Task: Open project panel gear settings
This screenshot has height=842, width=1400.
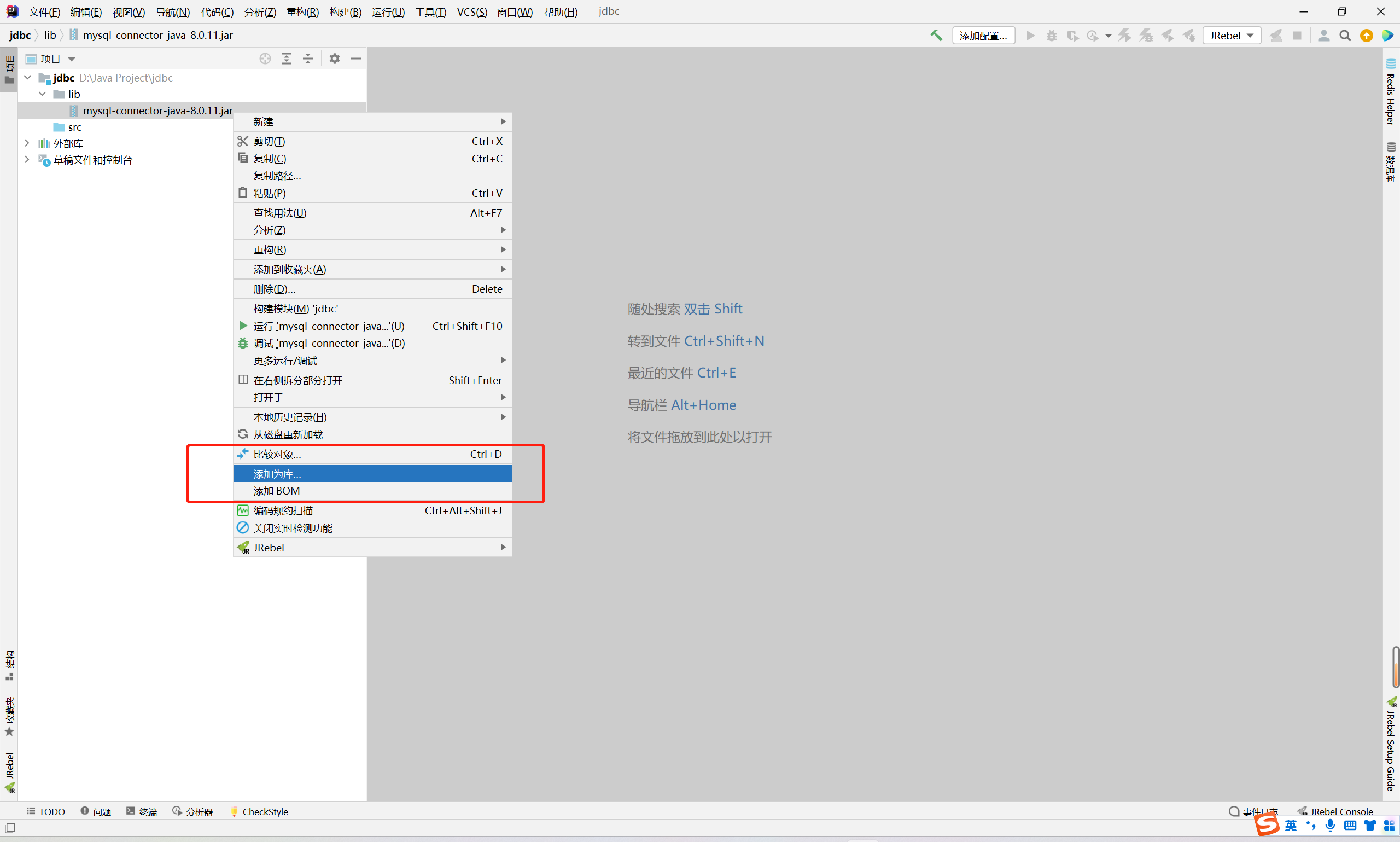Action: pos(335,59)
